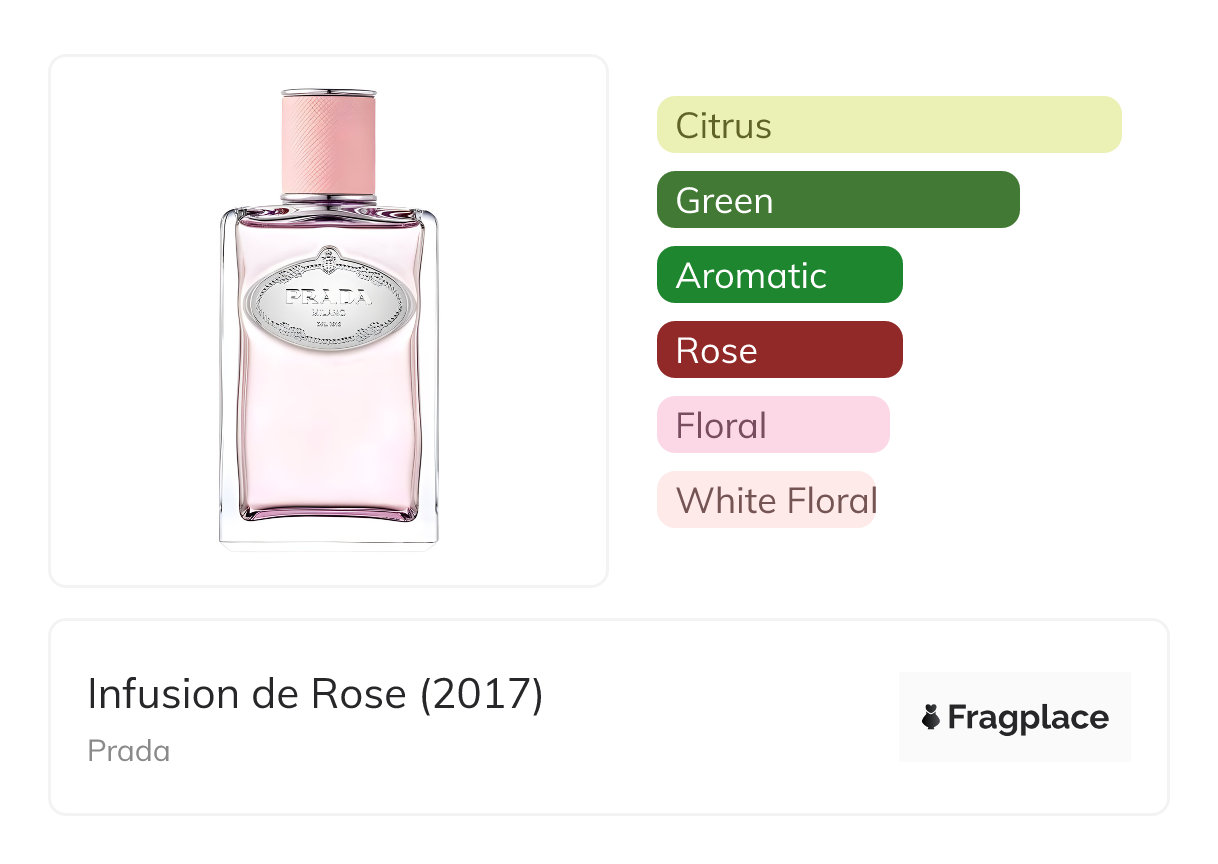Click the pink bottle cap
Image resolution: width=1218 pixels, height=864 pixels.
tap(328, 142)
